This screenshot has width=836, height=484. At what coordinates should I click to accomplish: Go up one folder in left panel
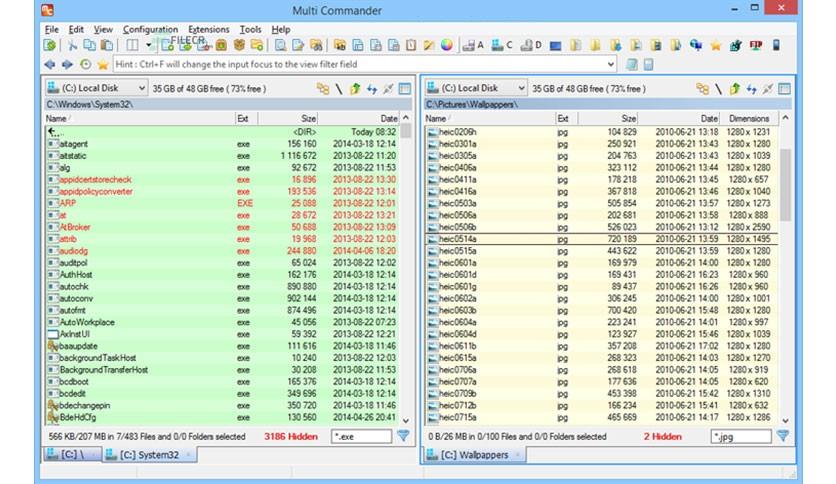point(355,88)
